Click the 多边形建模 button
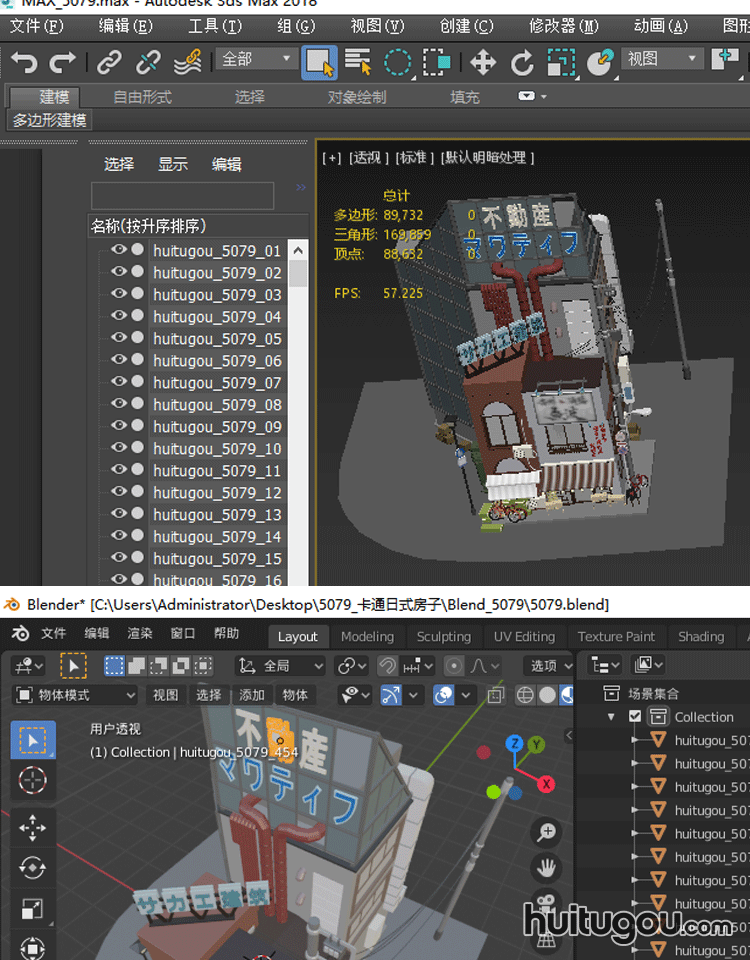750x960 pixels. (x=49, y=121)
